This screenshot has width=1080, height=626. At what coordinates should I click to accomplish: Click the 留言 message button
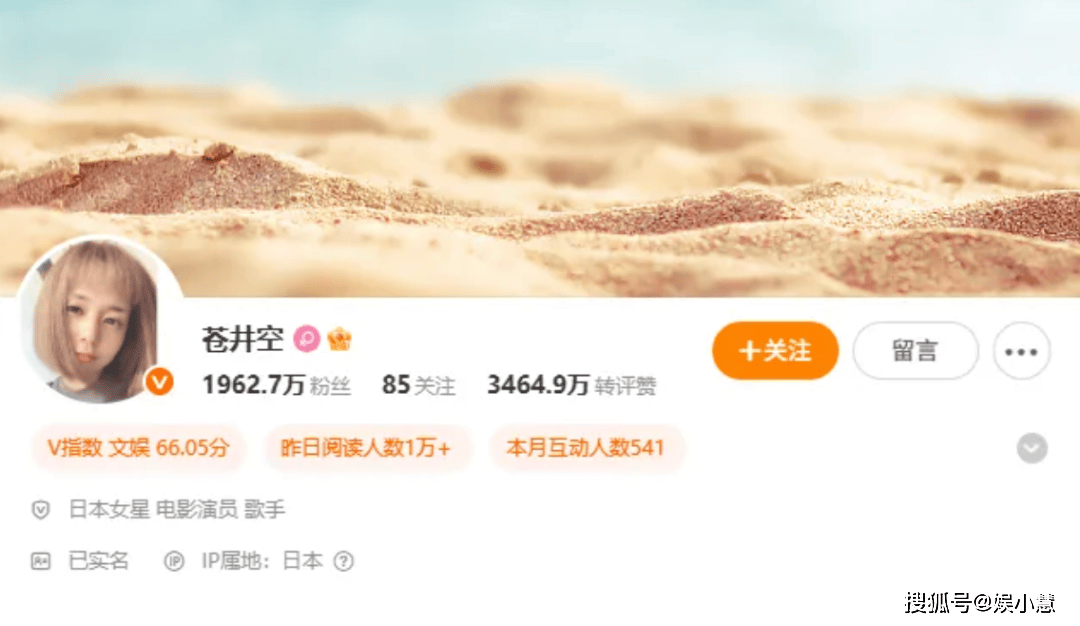tap(915, 351)
